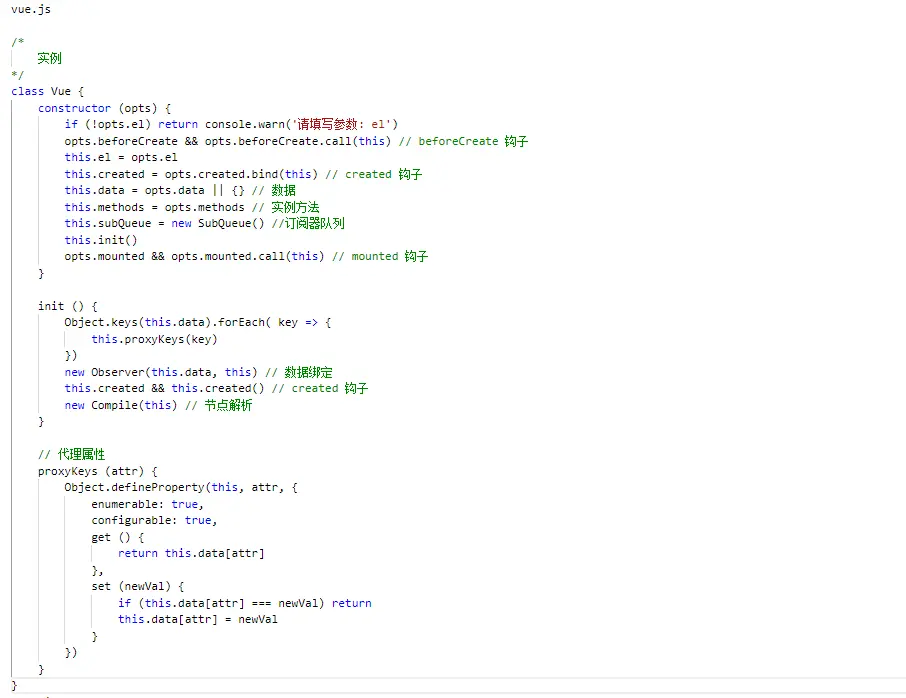Click 'configurable: true,' line
Screen dimensions: 906x698
tap(154, 520)
